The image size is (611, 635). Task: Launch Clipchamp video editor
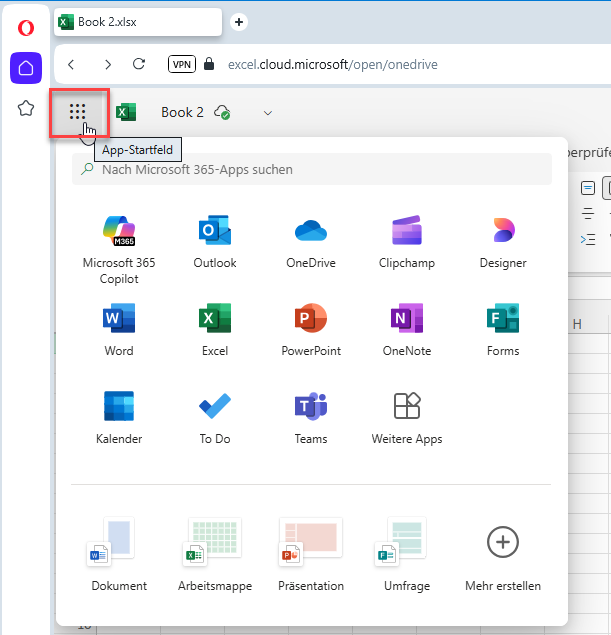407,242
